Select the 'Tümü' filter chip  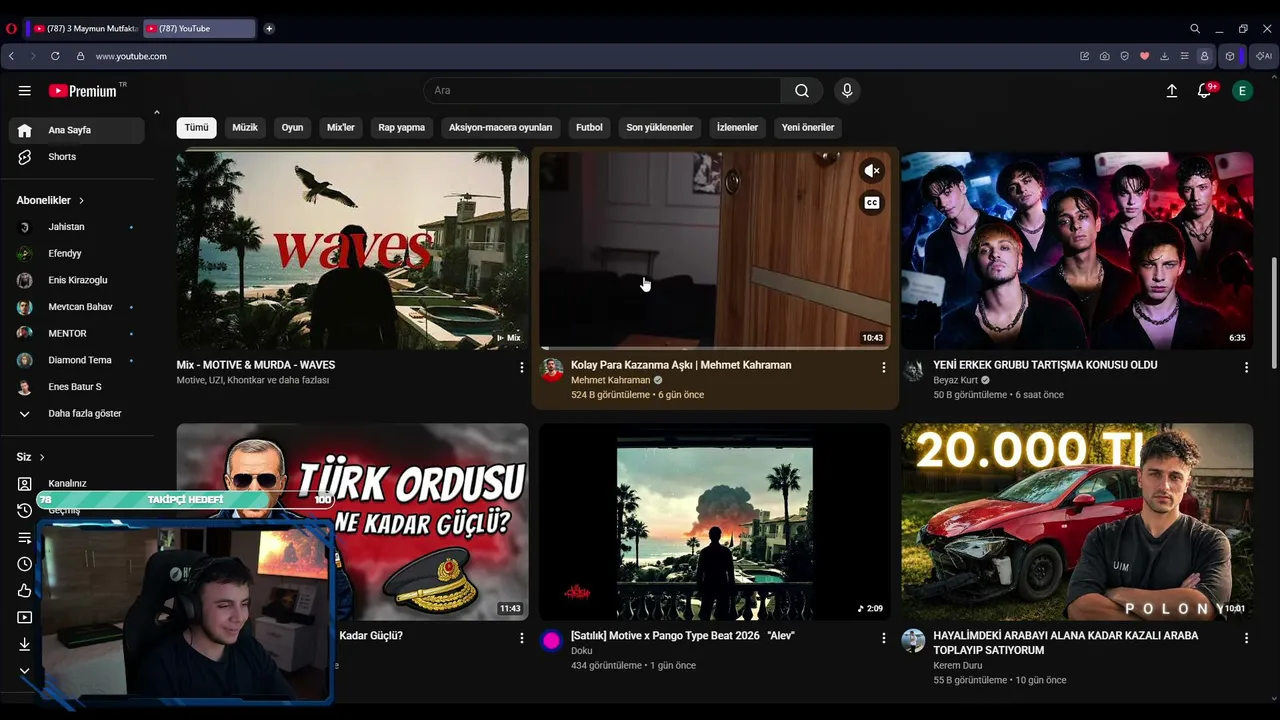coord(196,128)
